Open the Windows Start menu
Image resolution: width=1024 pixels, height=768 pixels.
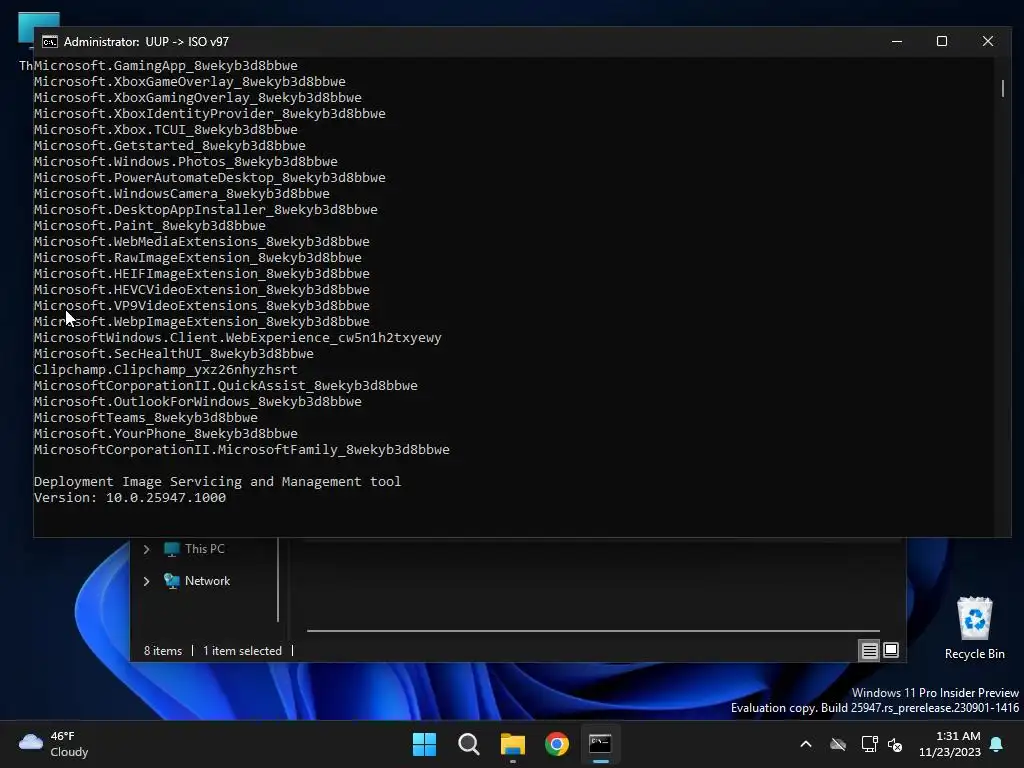click(424, 744)
